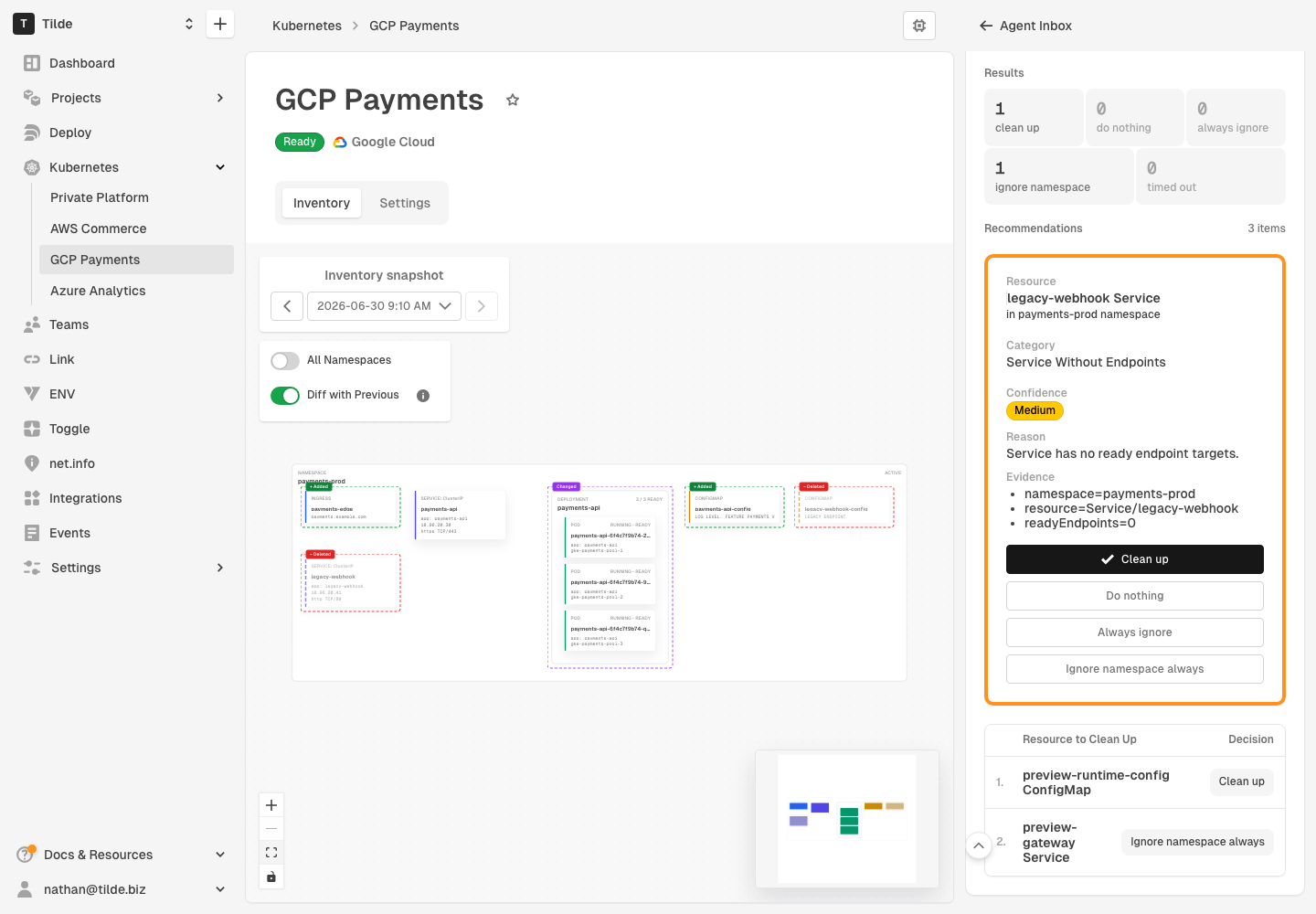Click the Kubernetes wheel icon

(32, 167)
